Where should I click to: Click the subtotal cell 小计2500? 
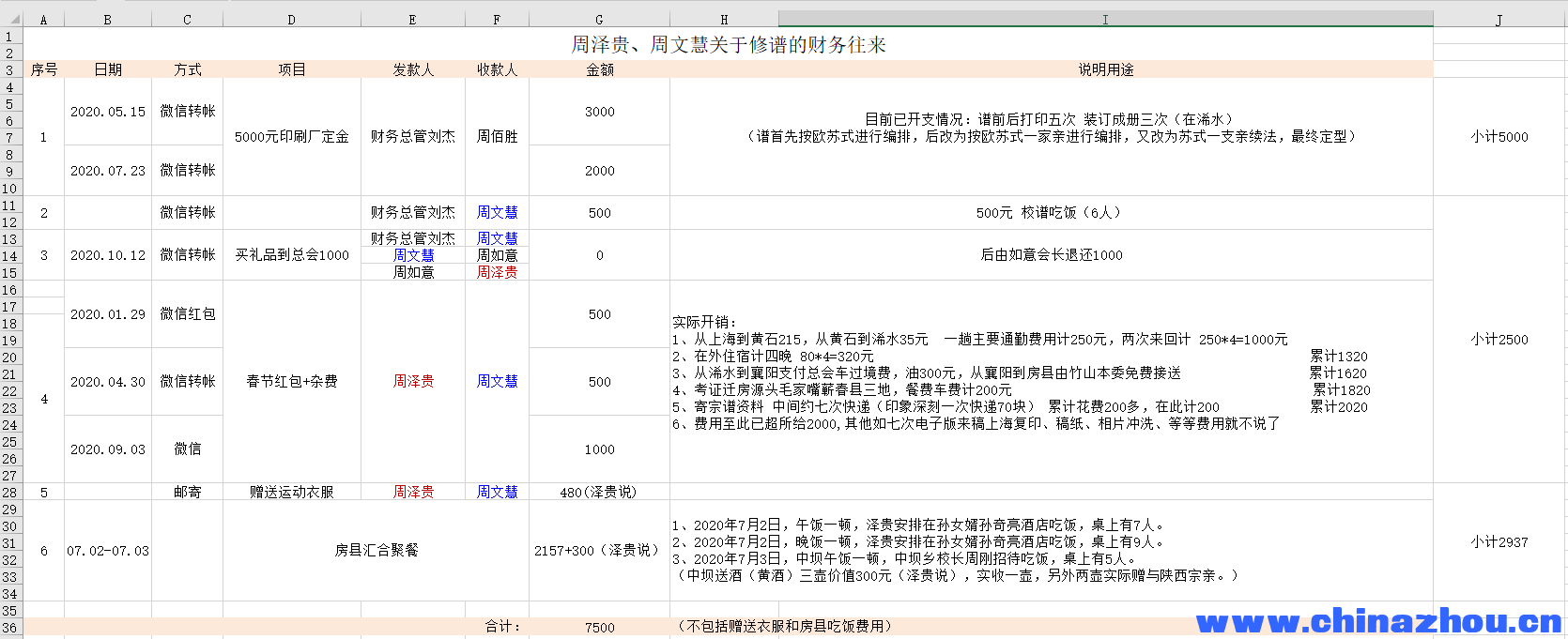tap(1499, 340)
